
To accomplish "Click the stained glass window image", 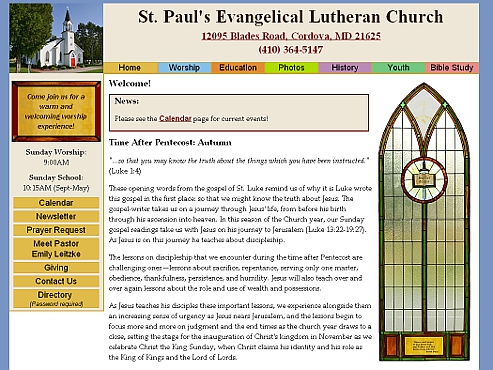I will click(424, 222).
